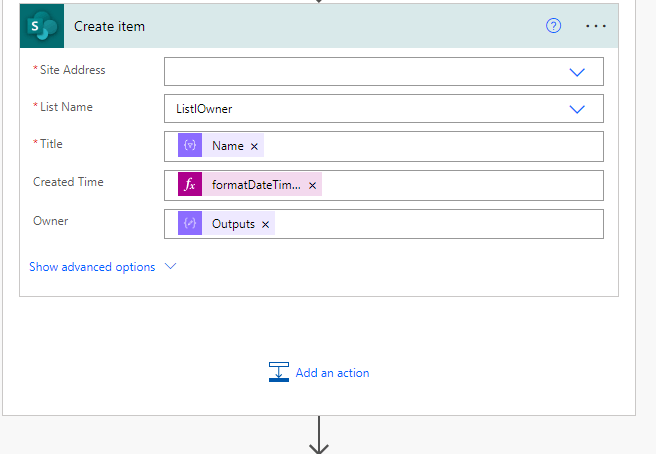Click inside the Title input field

click(x=384, y=146)
